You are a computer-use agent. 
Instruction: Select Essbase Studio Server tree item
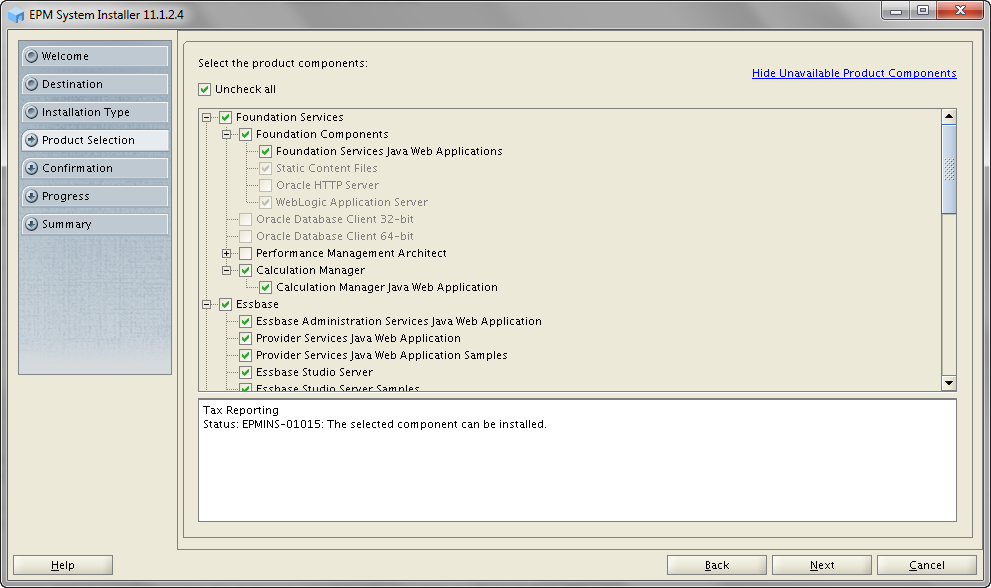[x=314, y=372]
